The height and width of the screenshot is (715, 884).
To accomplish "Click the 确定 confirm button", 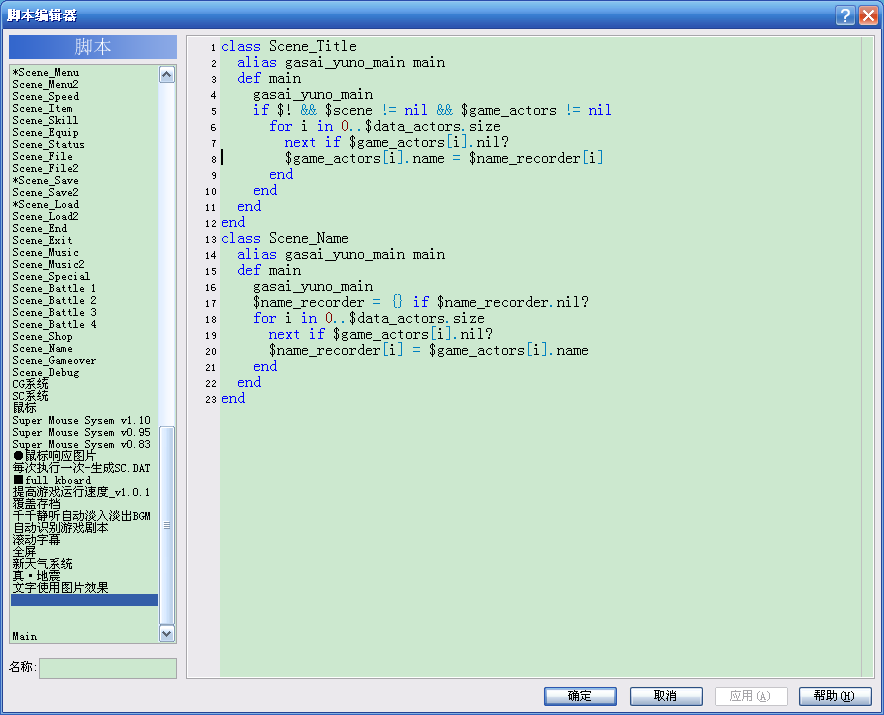I will tap(580, 696).
